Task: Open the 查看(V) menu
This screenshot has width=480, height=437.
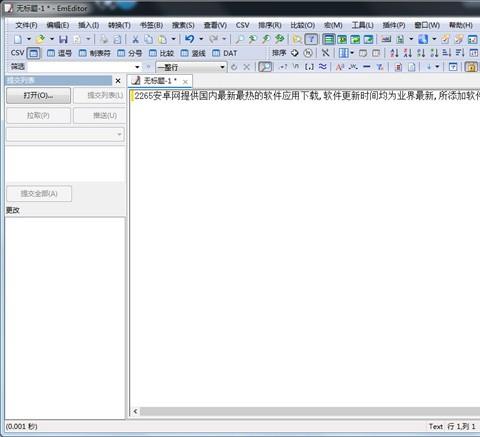Action: (x=215, y=25)
